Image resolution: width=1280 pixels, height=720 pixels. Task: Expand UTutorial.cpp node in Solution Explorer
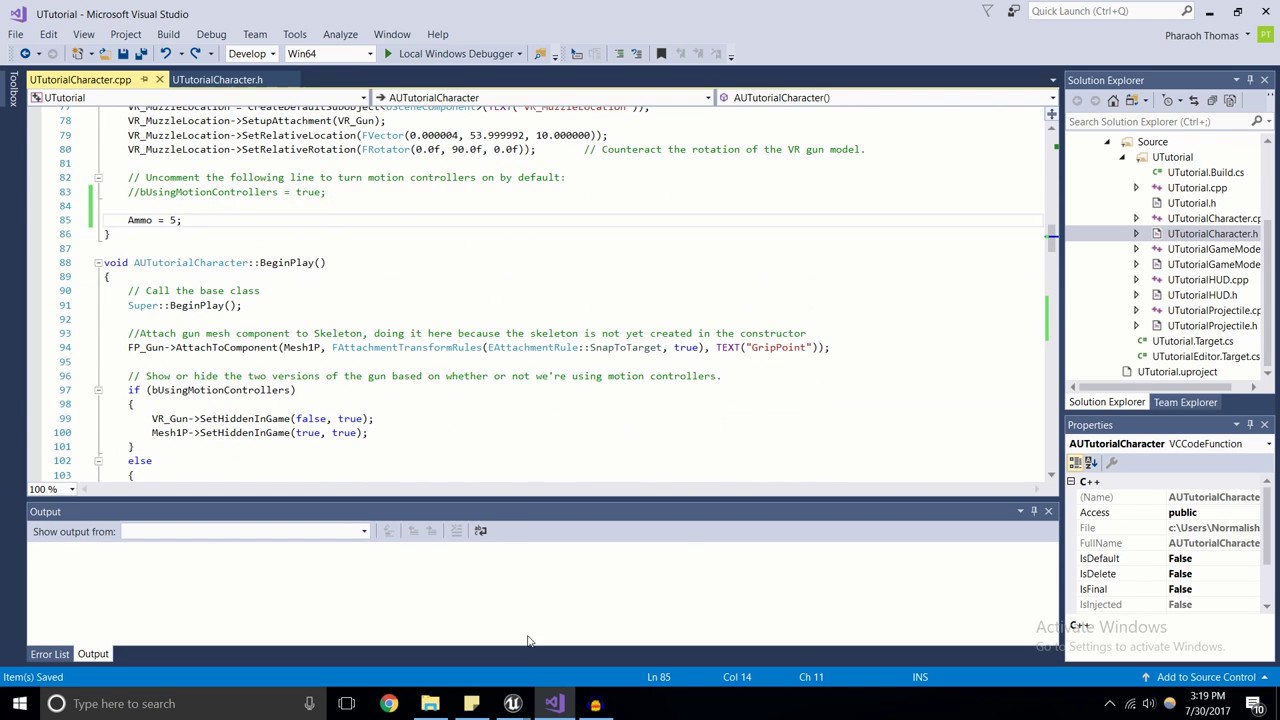coord(1135,188)
